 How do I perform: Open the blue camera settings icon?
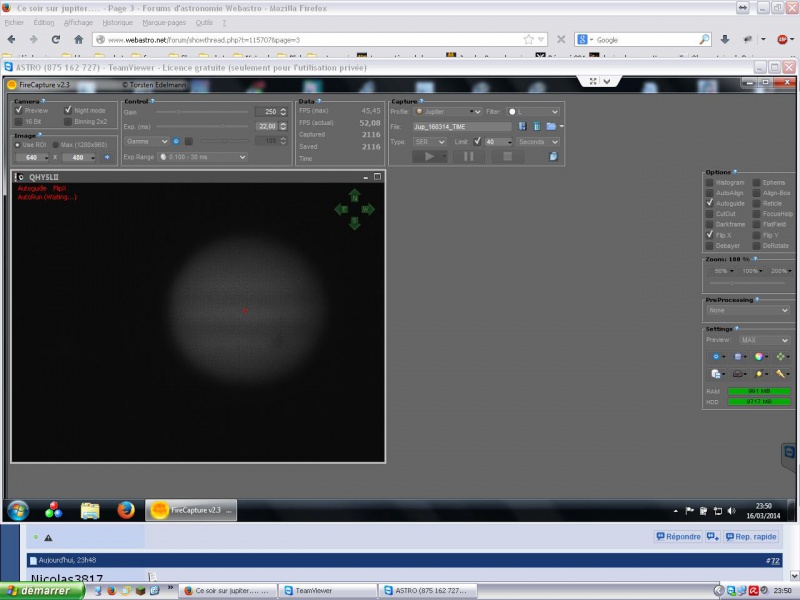click(716, 357)
